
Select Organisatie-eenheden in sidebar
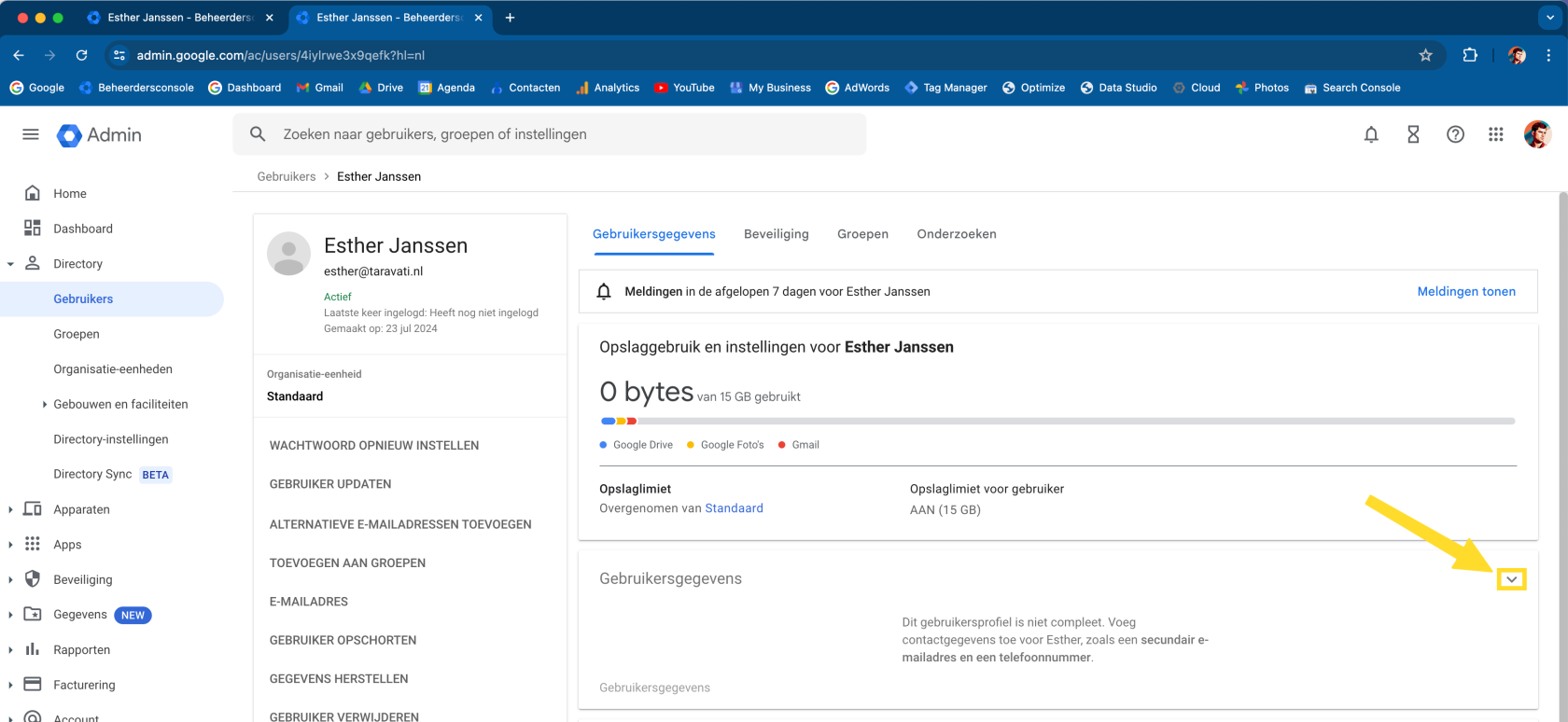(x=113, y=369)
